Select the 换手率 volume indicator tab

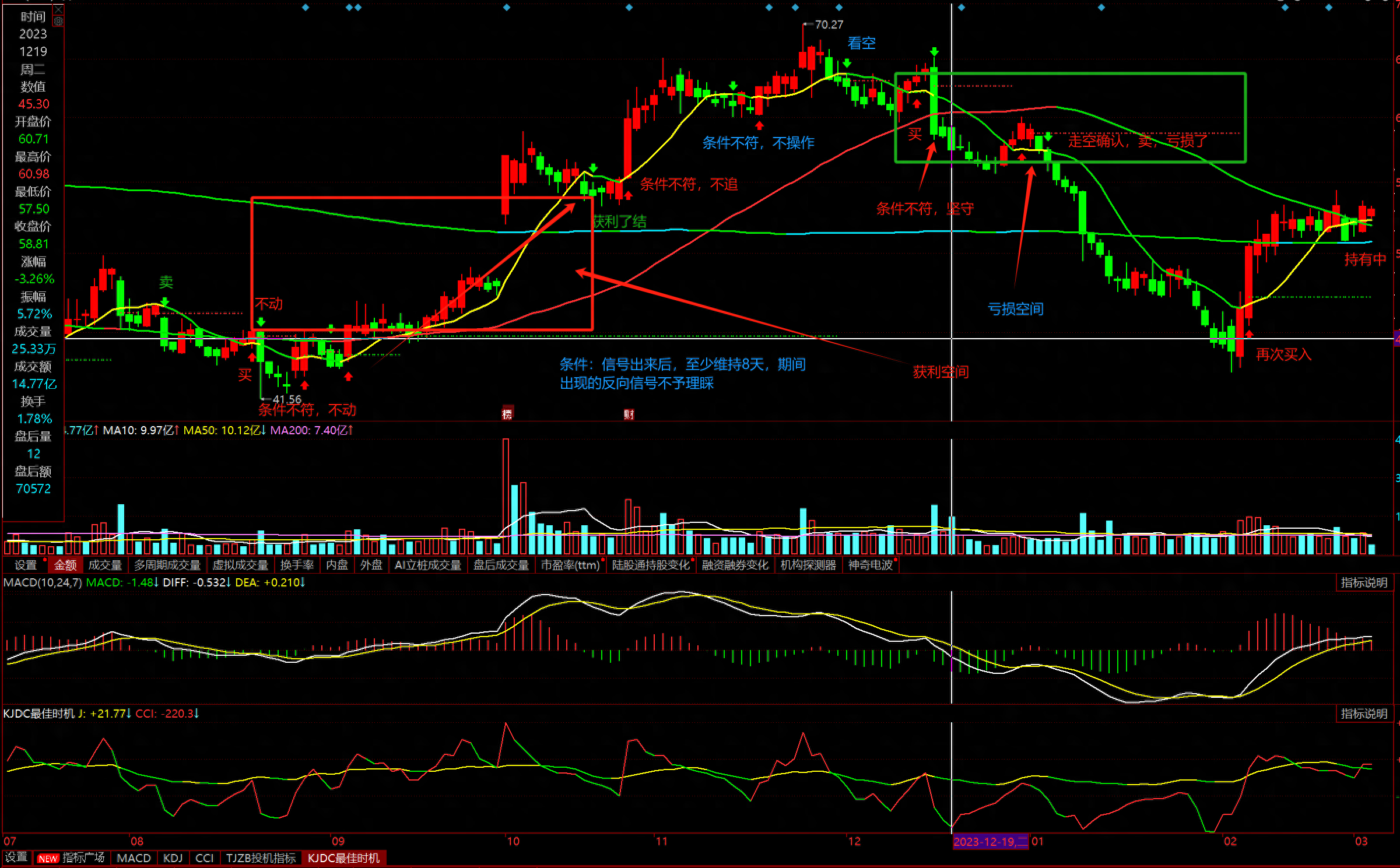pos(297,565)
